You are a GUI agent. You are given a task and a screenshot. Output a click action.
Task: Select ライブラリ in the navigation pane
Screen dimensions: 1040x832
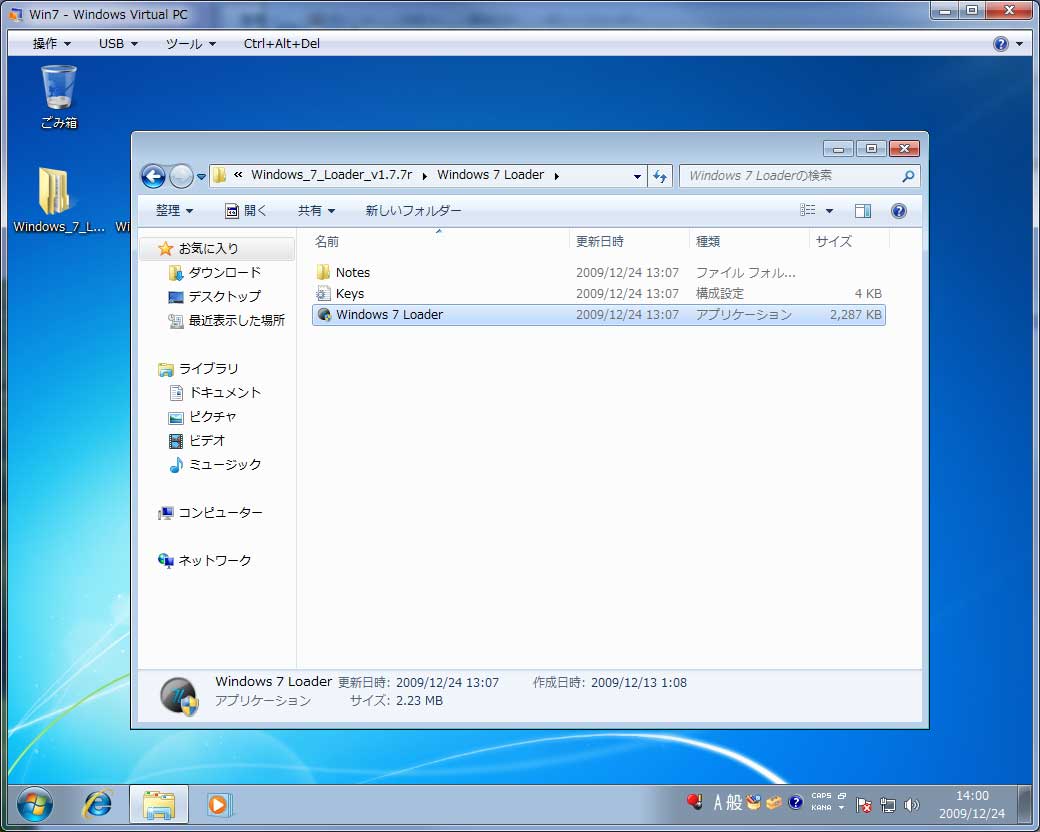click(x=198, y=369)
